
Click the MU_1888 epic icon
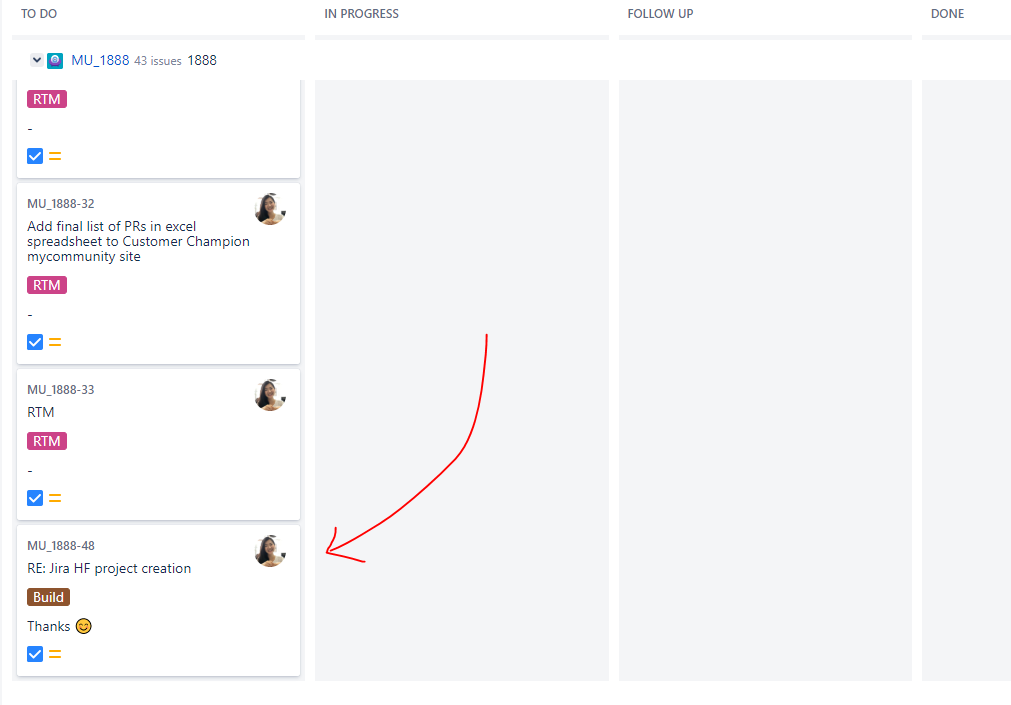[55, 61]
